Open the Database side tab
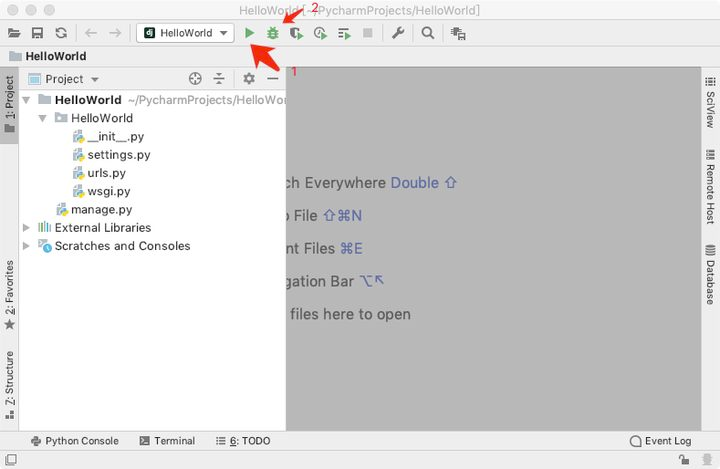This screenshot has height=469, width=720. click(710, 275)
